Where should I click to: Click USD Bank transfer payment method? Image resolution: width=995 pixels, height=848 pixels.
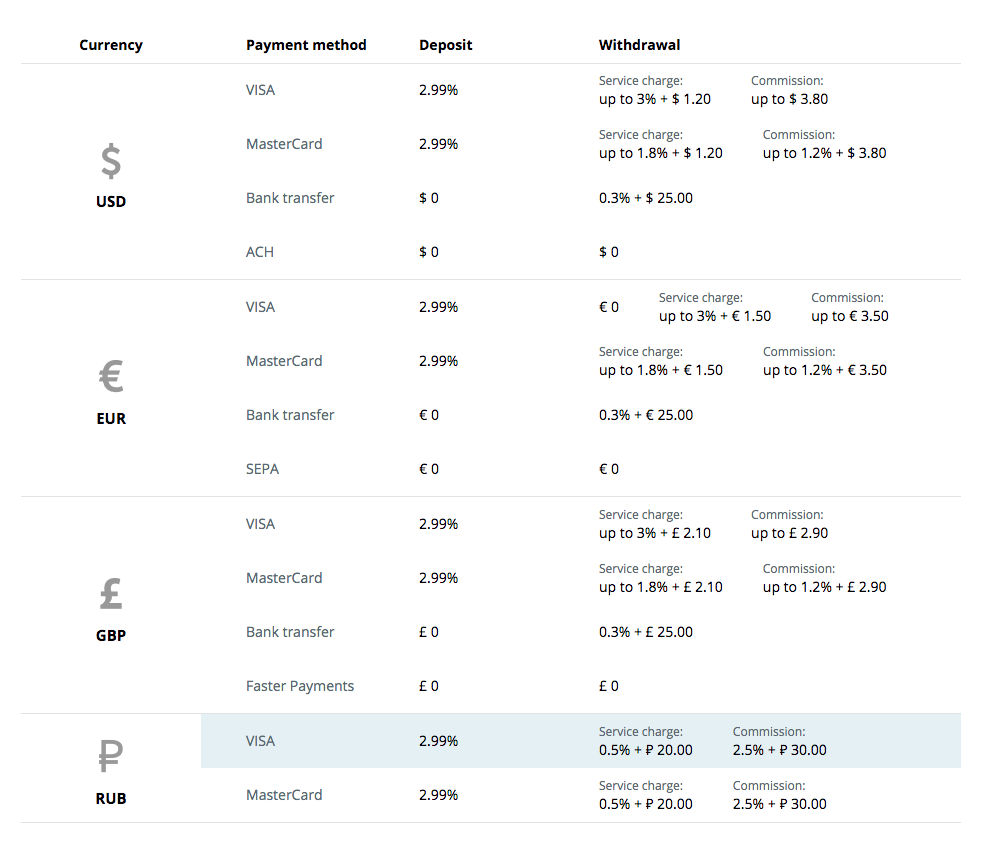290,198
